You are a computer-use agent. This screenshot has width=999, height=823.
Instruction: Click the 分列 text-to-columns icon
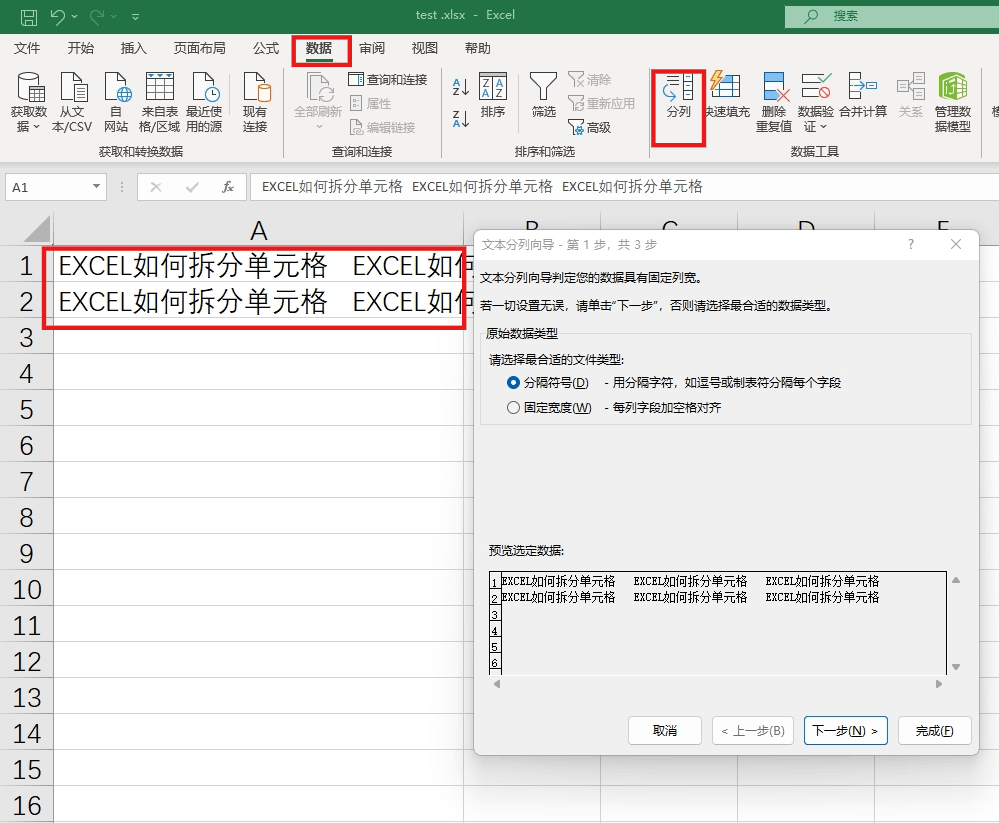click(679, 97)
